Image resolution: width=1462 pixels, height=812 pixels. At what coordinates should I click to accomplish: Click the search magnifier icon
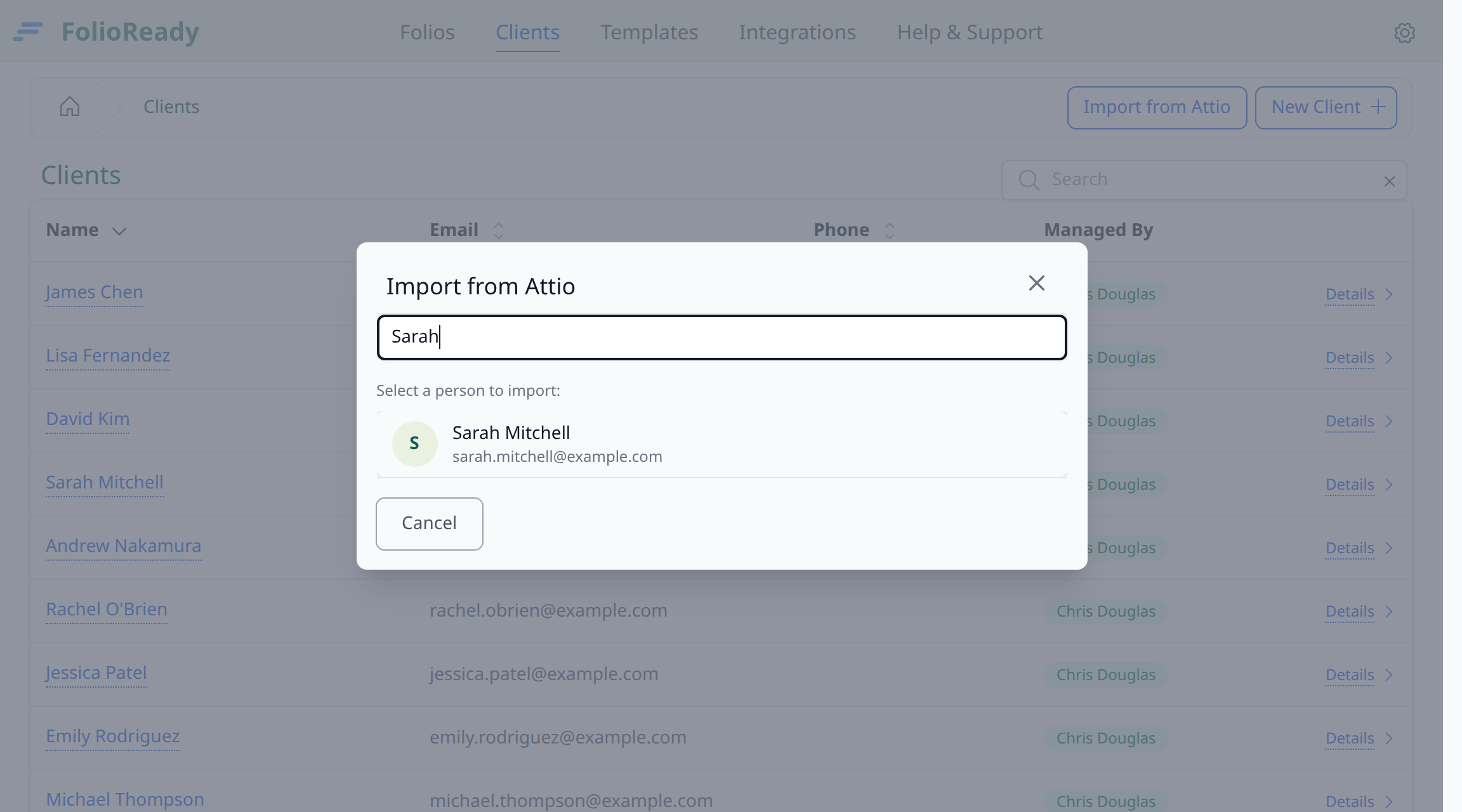coord(1029,180)
